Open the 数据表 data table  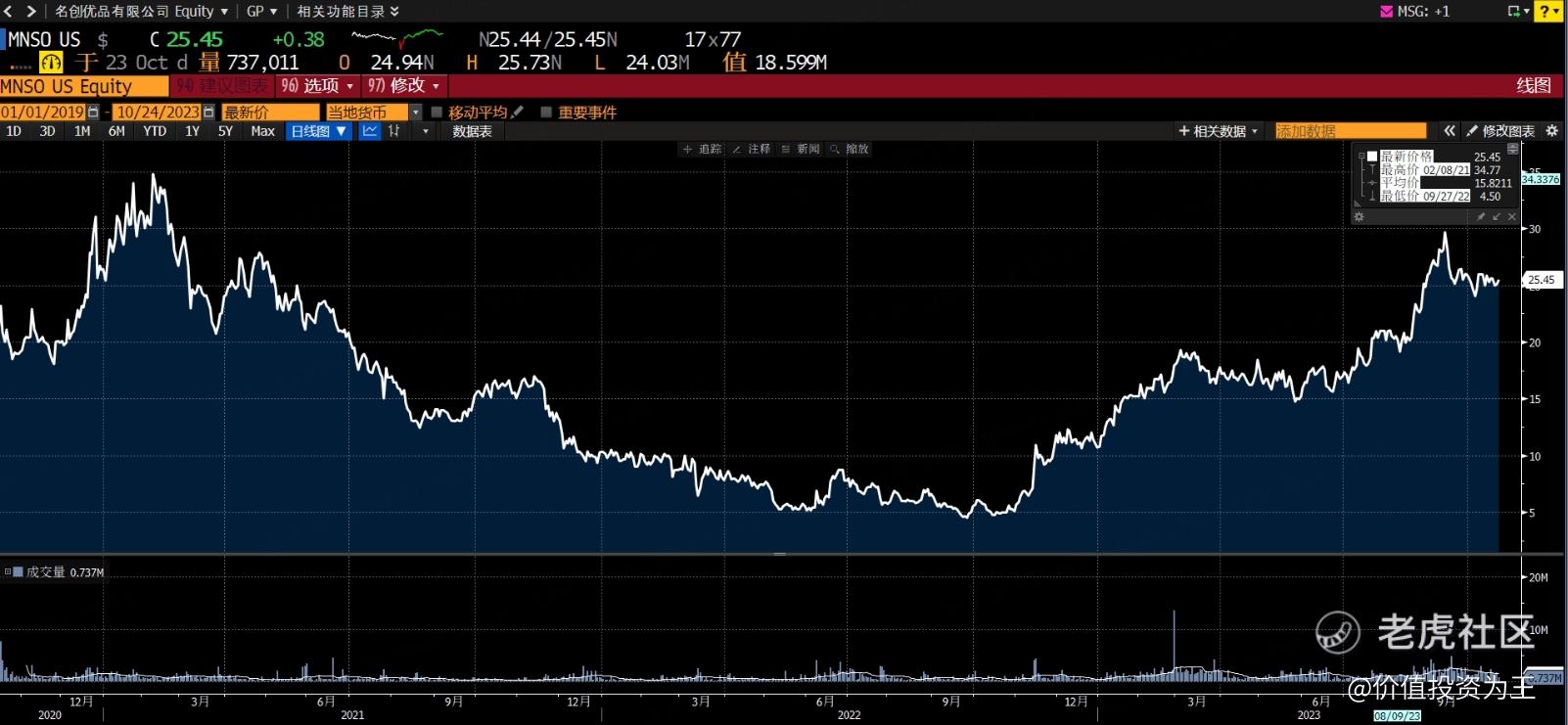[472, 131]
